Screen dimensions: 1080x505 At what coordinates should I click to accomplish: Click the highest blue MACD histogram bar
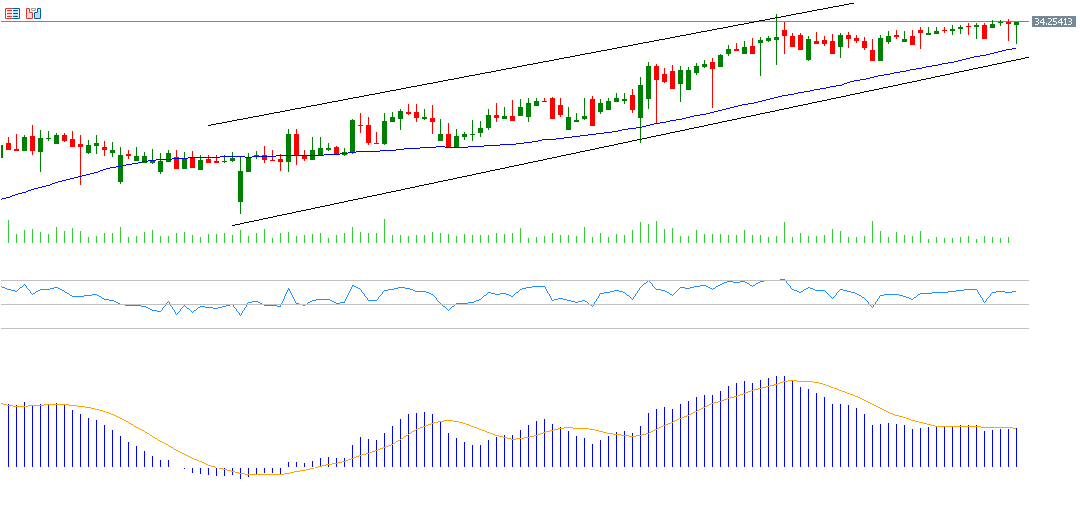(x=785, y=420)
